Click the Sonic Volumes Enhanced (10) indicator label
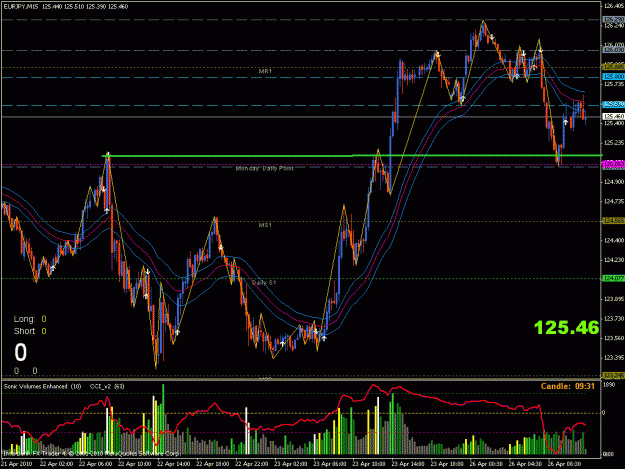Image resolution: width=625 pixels, height=469 pixels. [42, 386]
